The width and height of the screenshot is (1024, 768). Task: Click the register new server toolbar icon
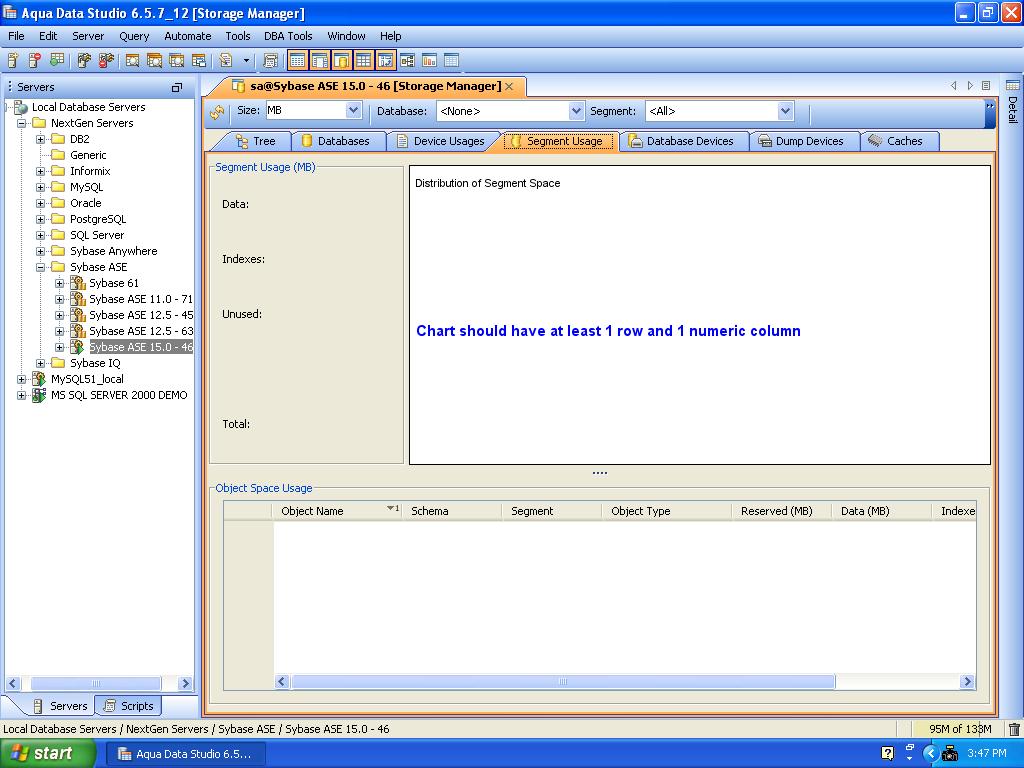[12, 61]
